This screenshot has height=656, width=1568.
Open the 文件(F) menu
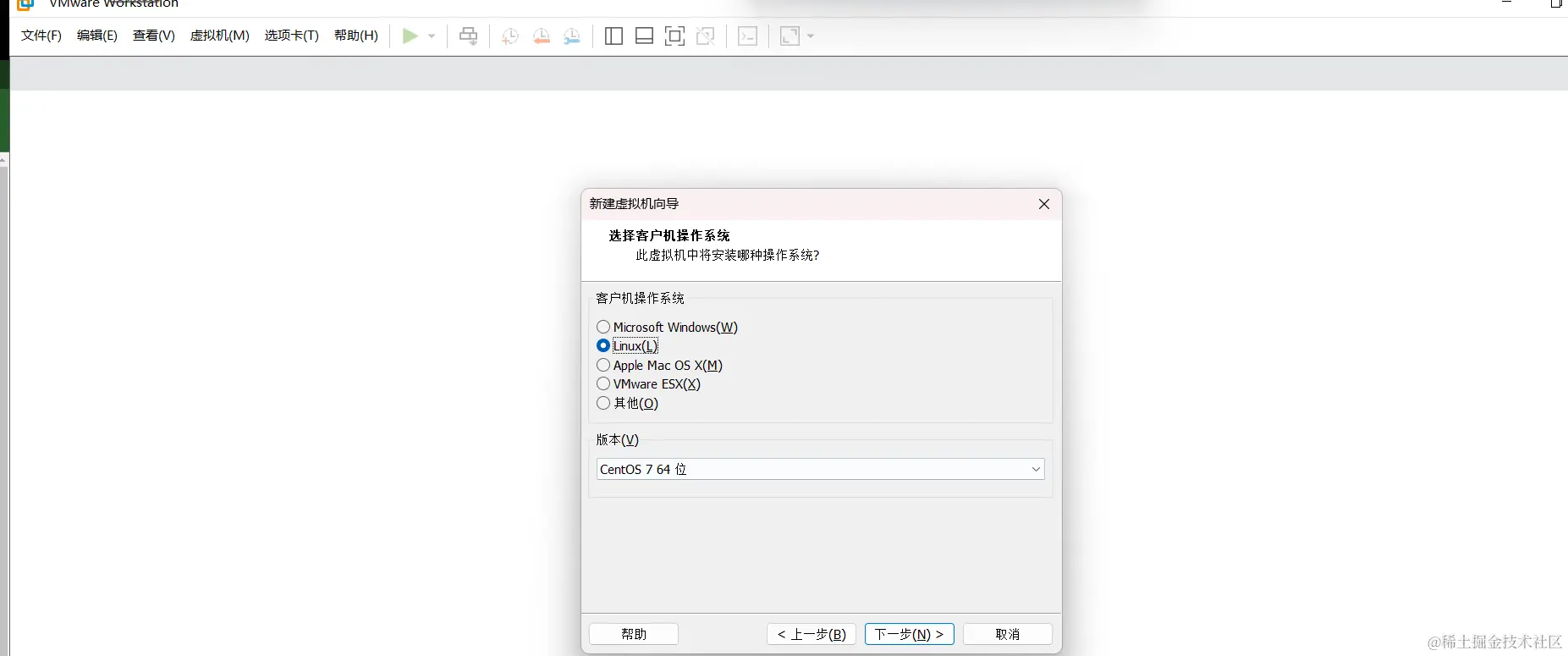41,36
